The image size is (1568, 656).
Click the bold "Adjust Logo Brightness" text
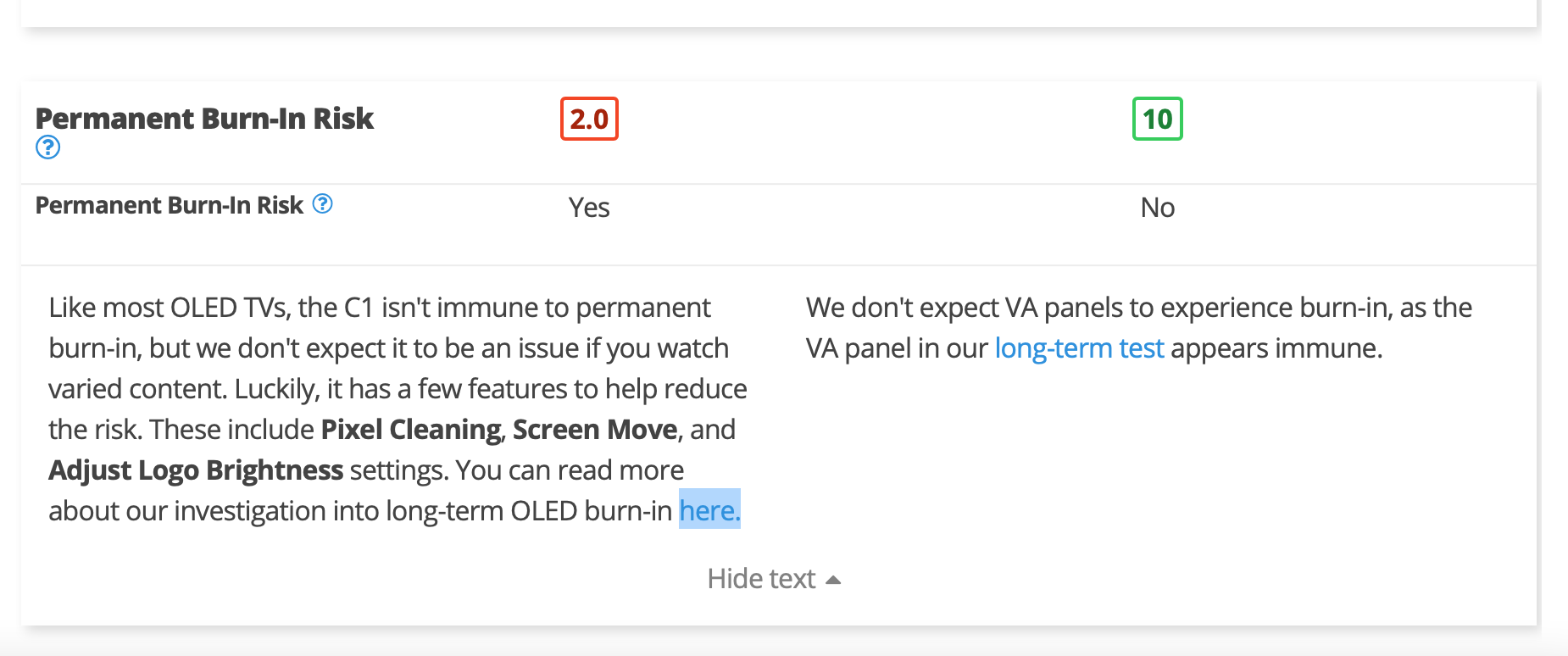point(196,470)
